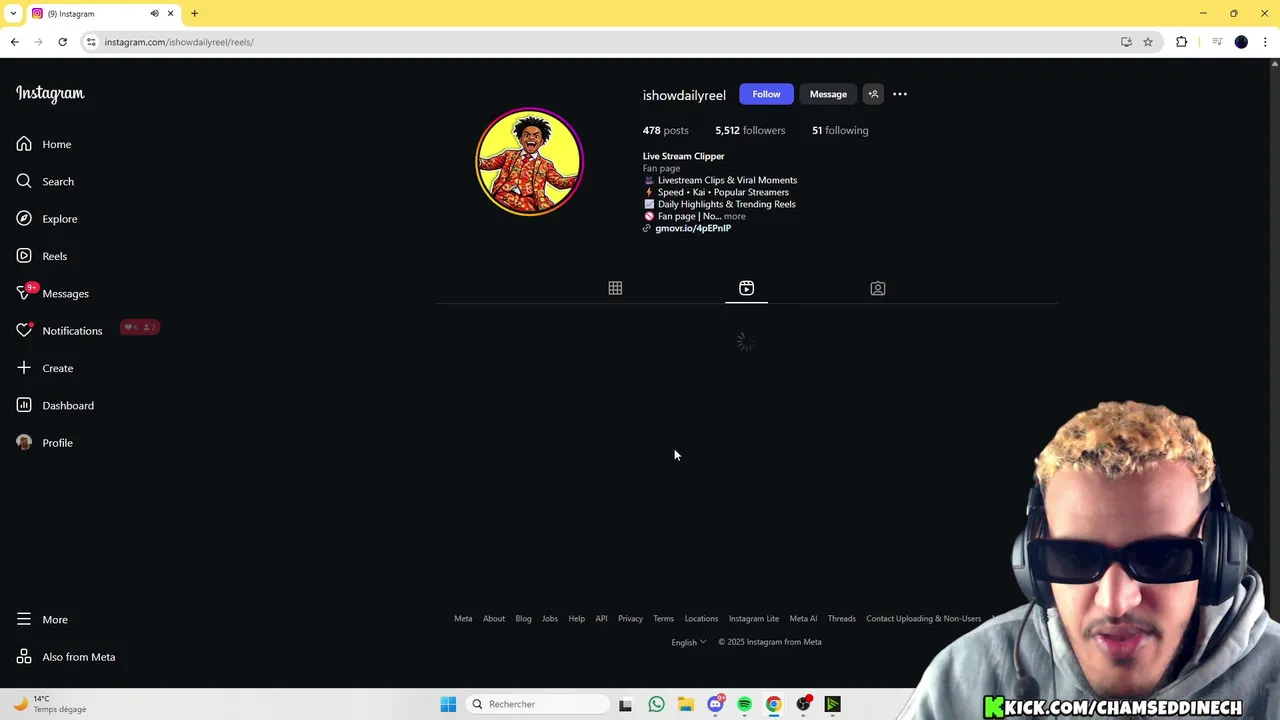Open the media control playlist icon
1280x720 pixels.
click(x=1217, y=42)
